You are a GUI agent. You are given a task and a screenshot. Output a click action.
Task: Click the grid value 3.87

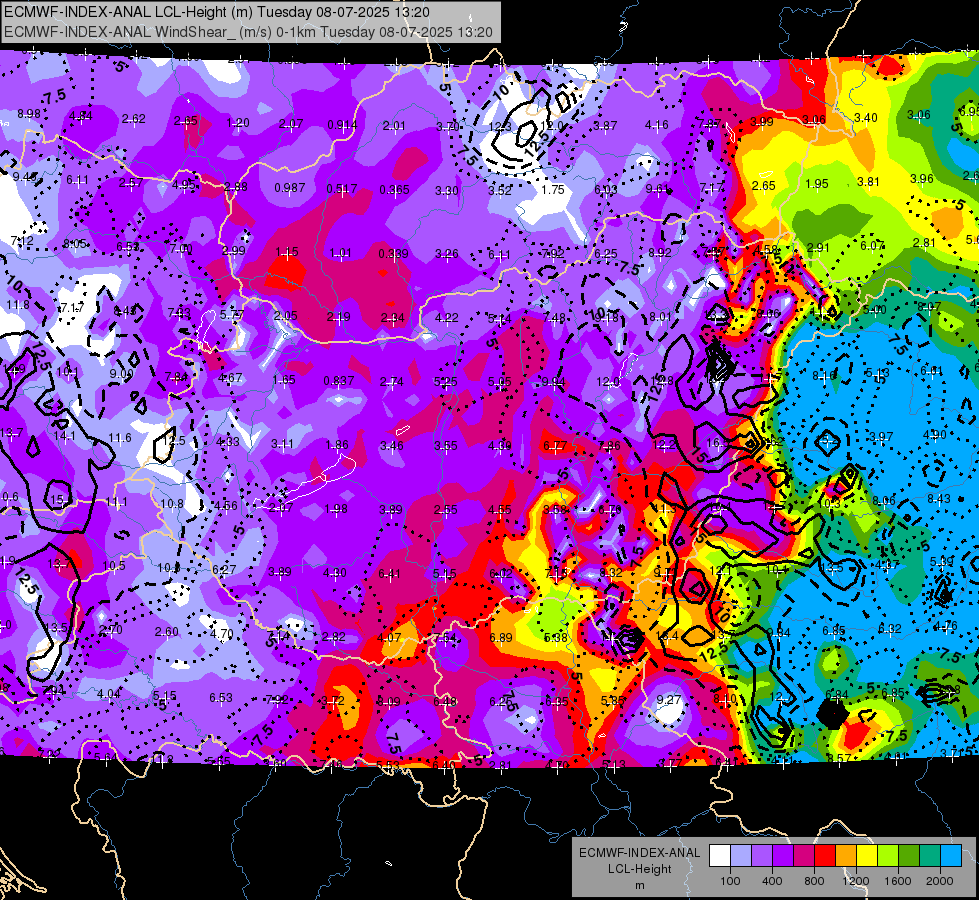(x=605, y=126)
